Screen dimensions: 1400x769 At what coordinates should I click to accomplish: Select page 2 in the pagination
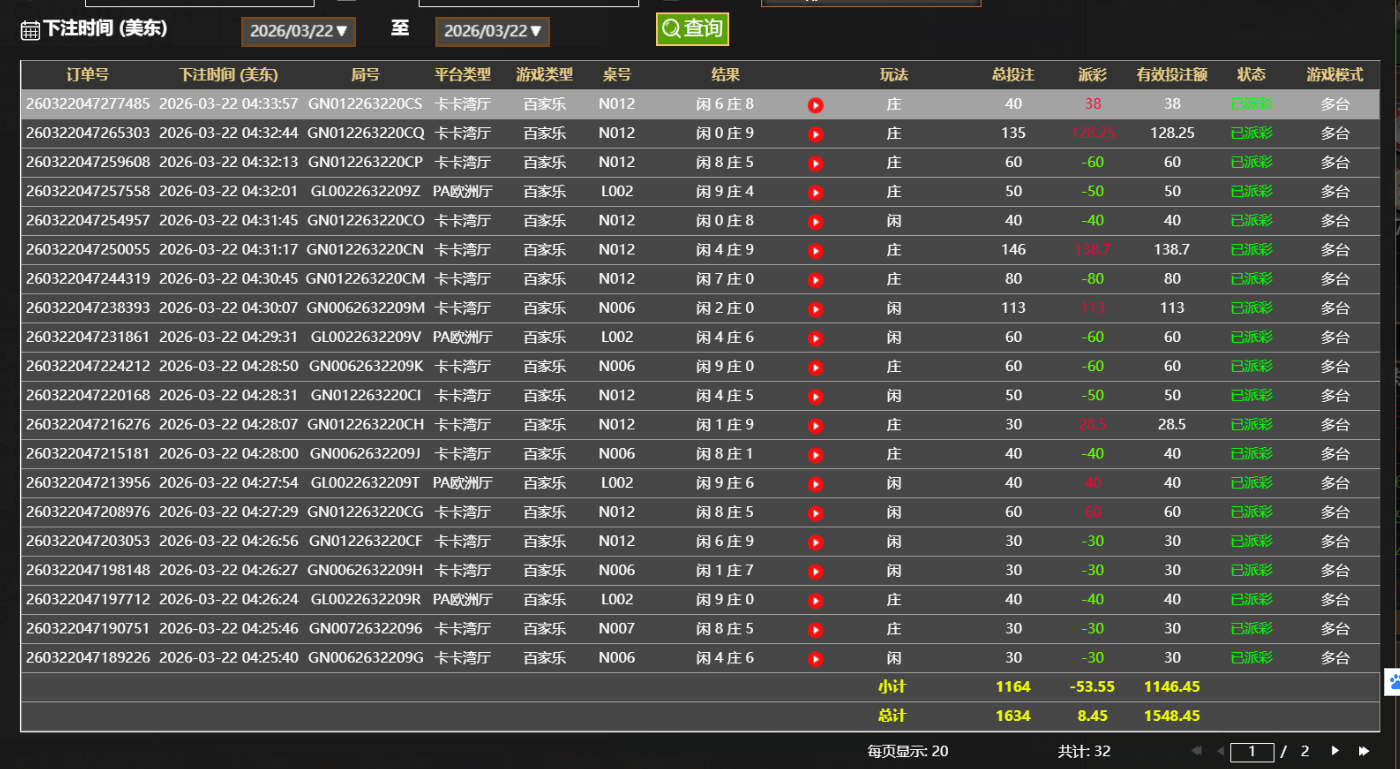[1303, 750]
